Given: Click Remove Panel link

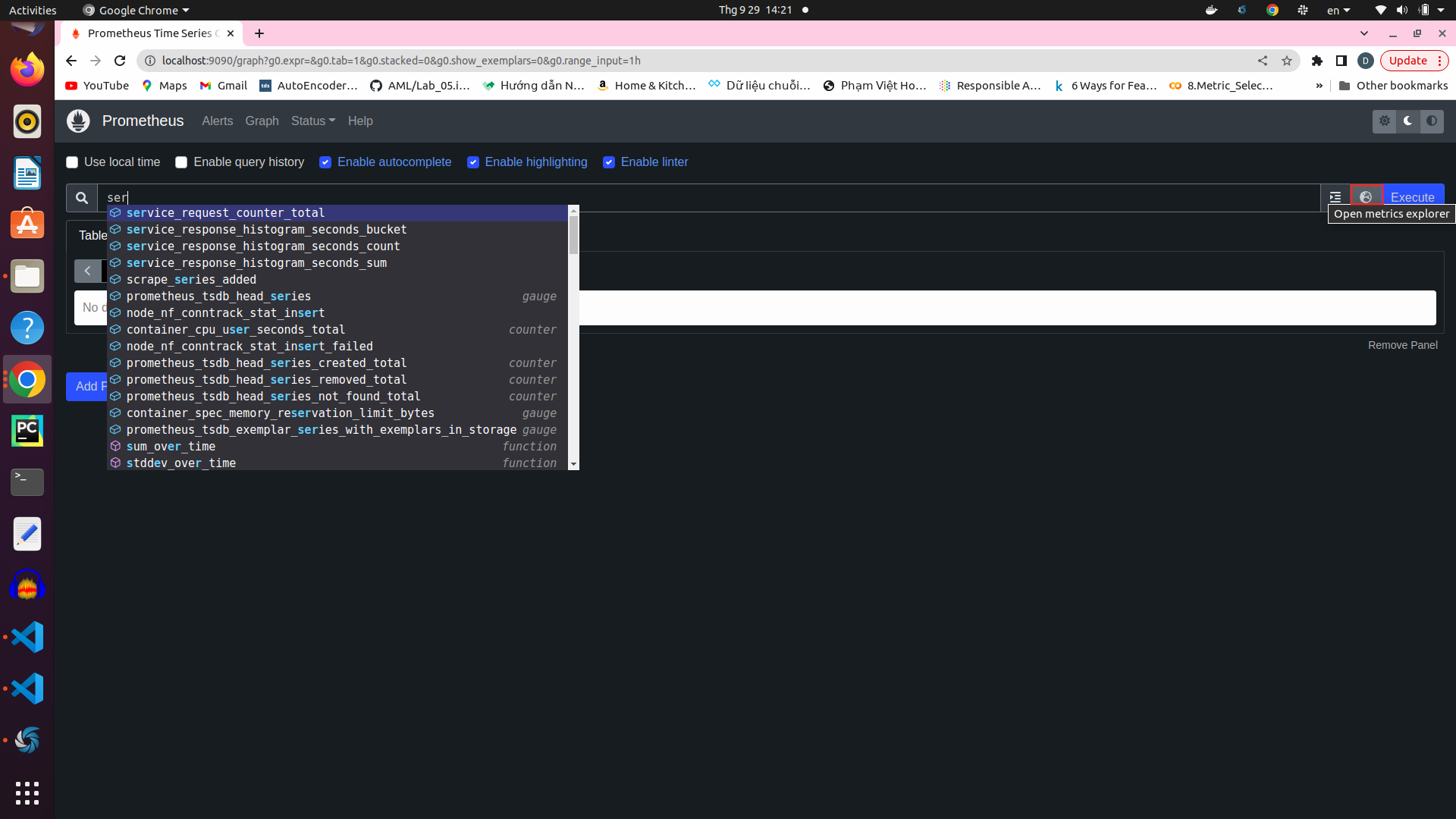Looking at the screenshot, I should click(1402, 345).
